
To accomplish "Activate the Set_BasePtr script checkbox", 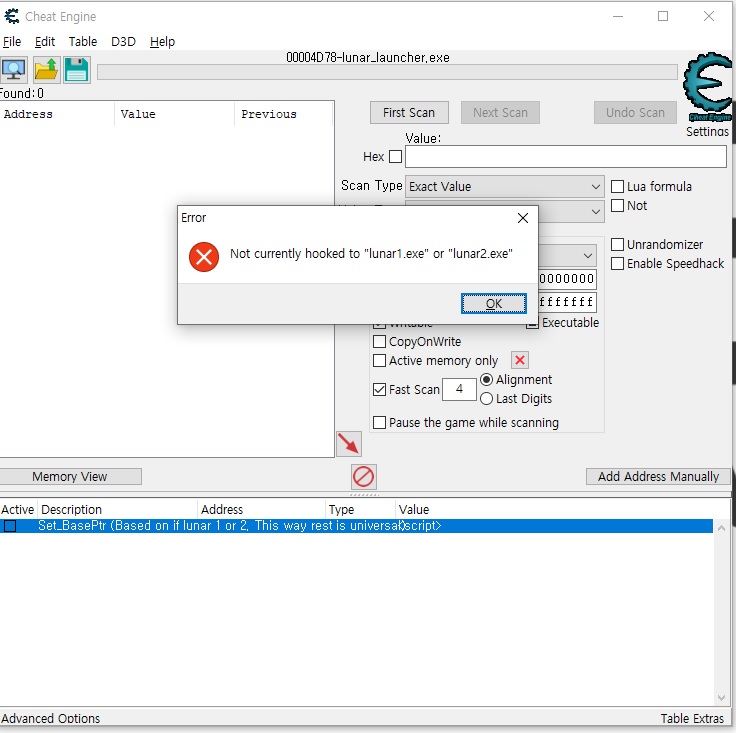I will pos(10,526).
